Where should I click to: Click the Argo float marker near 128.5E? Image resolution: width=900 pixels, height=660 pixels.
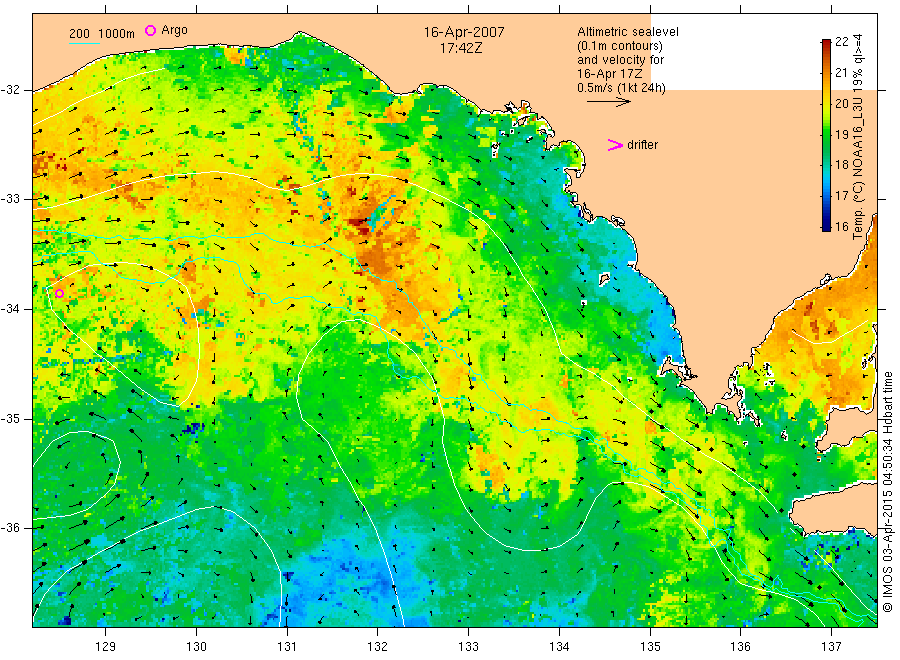[x=59, y=293]
